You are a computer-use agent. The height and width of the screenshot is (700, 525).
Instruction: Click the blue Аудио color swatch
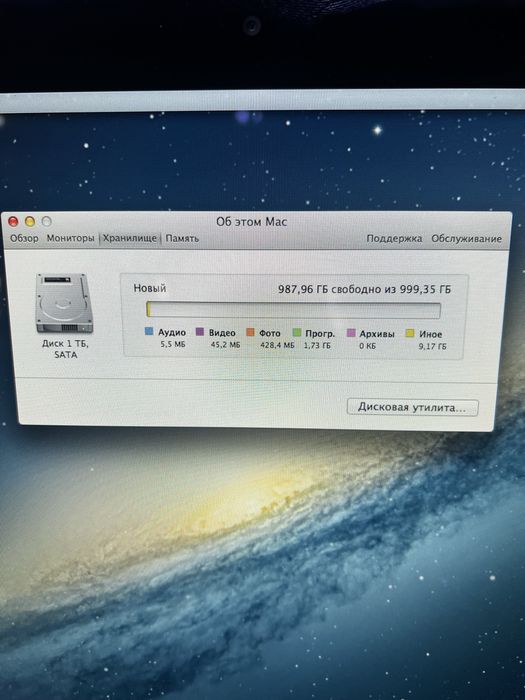(149, 332)
